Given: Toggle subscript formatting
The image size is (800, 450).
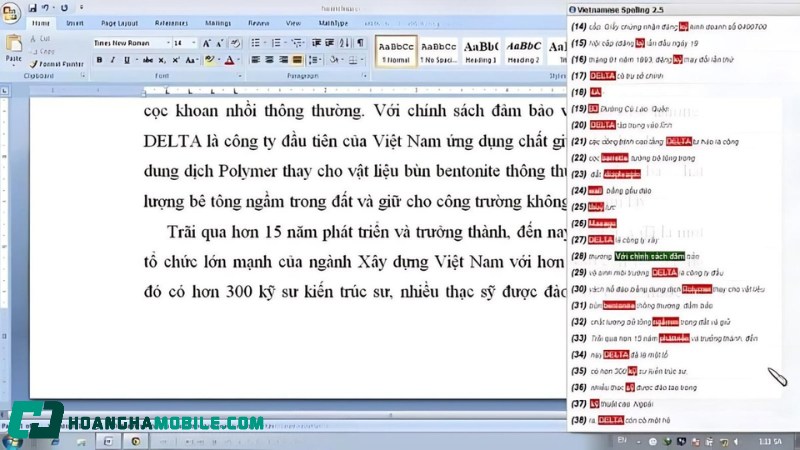Looking at the screenshot, I should click(162, 60).
